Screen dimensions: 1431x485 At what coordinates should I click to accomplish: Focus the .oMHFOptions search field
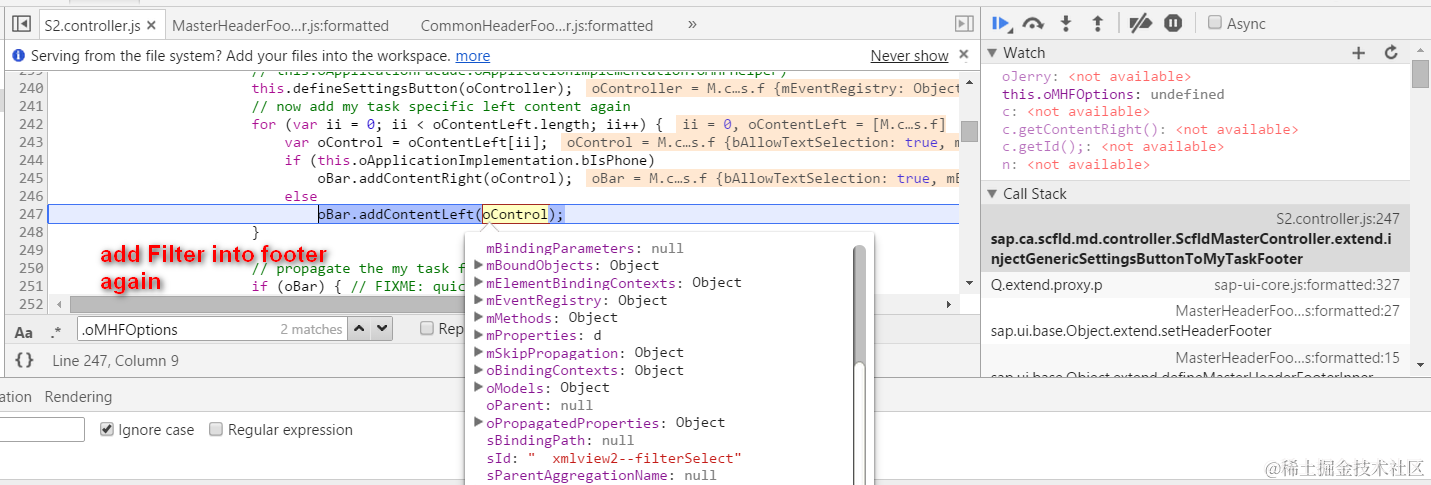point(211,329)
